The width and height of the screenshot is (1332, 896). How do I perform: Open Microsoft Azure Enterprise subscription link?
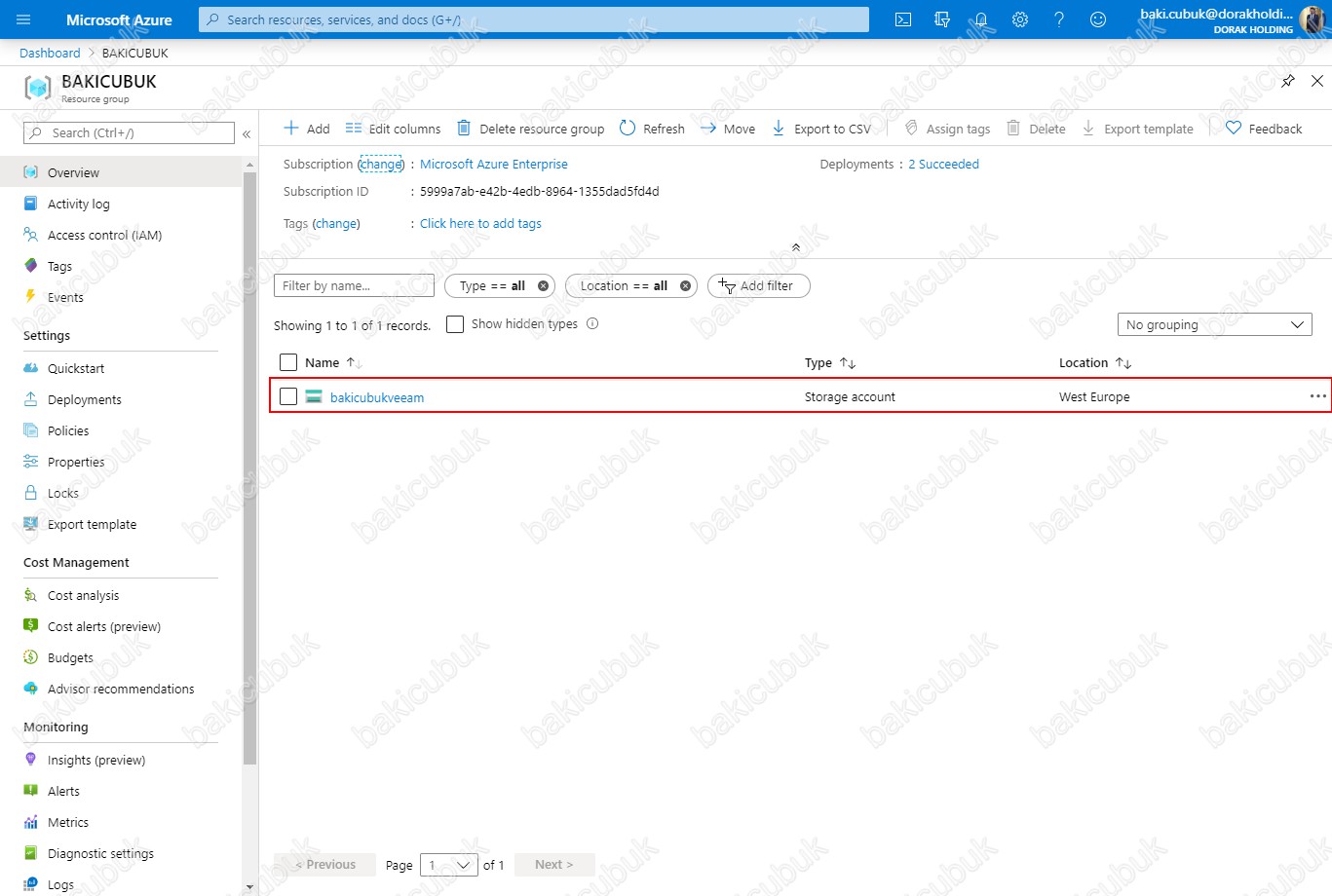(x=493, y=164)
